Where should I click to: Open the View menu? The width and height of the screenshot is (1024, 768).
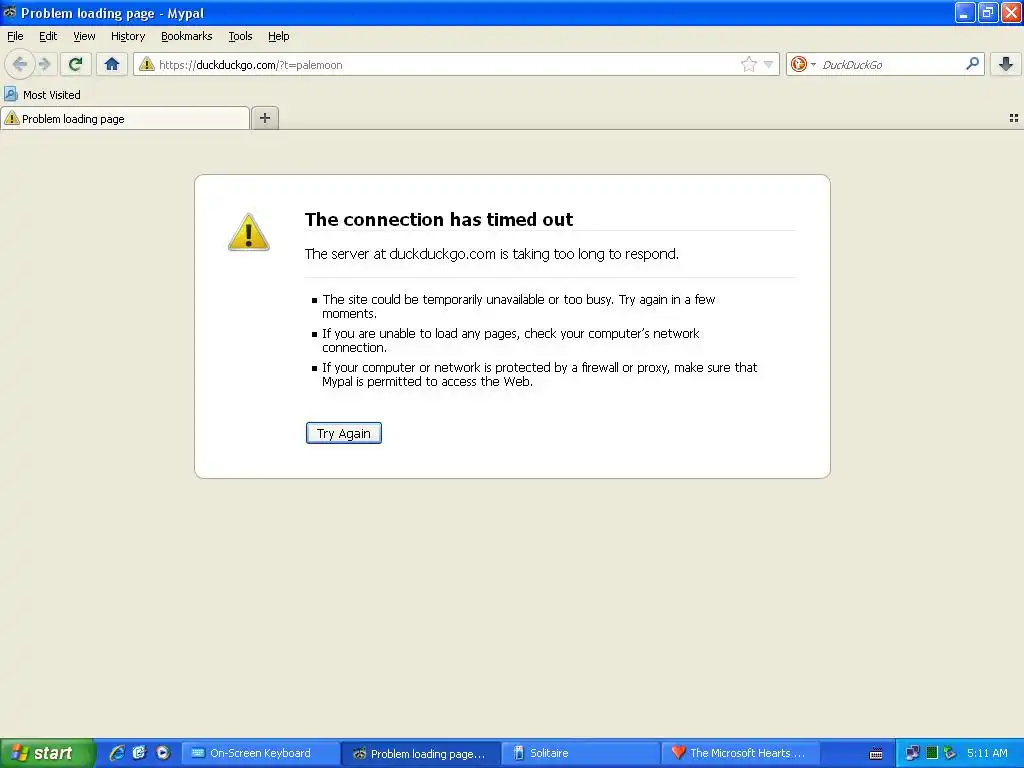coord(84,36)
